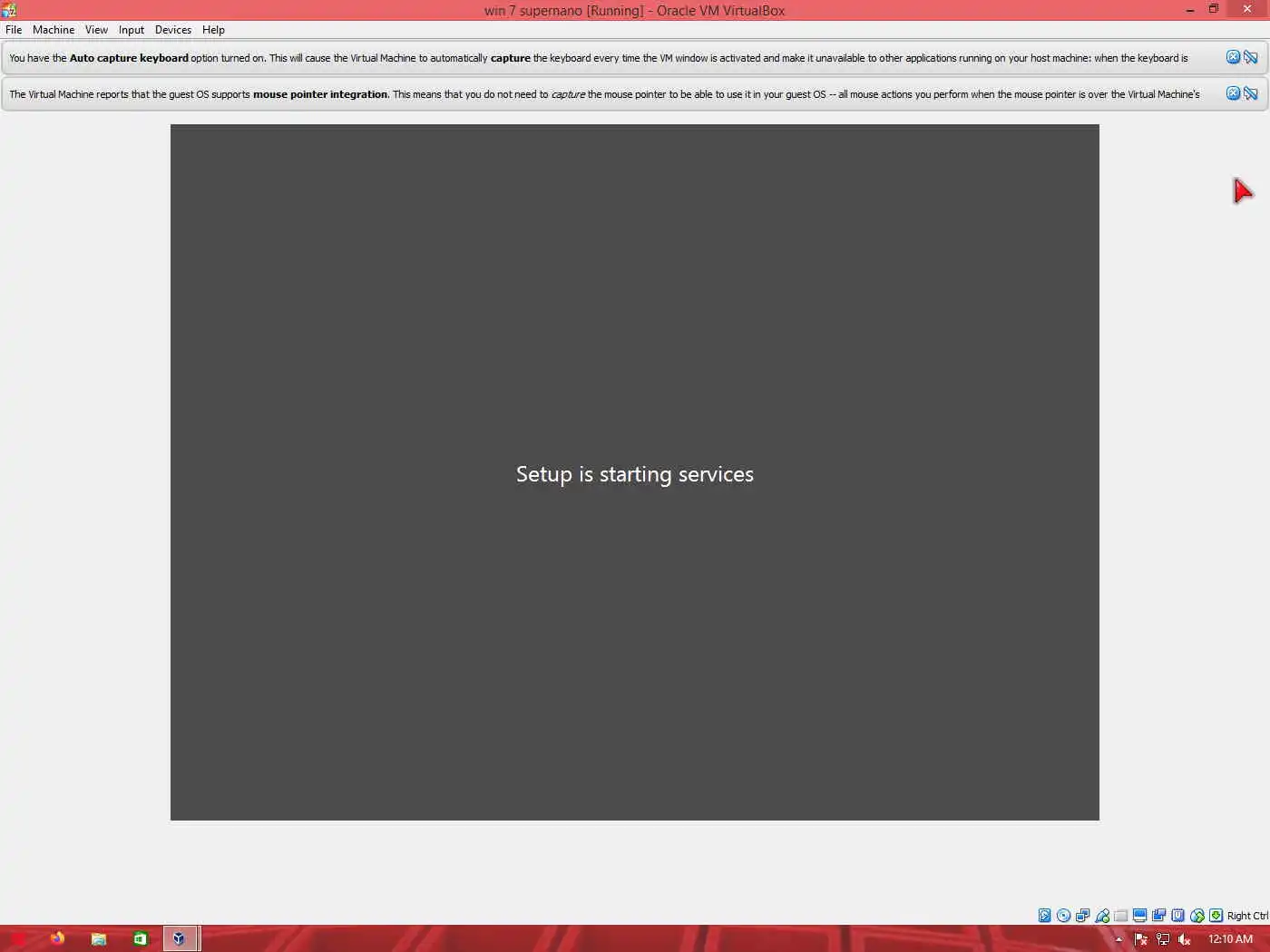Launch Firefox from the taskbar
The image size is (1270, 952).
[x=57, y=938]
